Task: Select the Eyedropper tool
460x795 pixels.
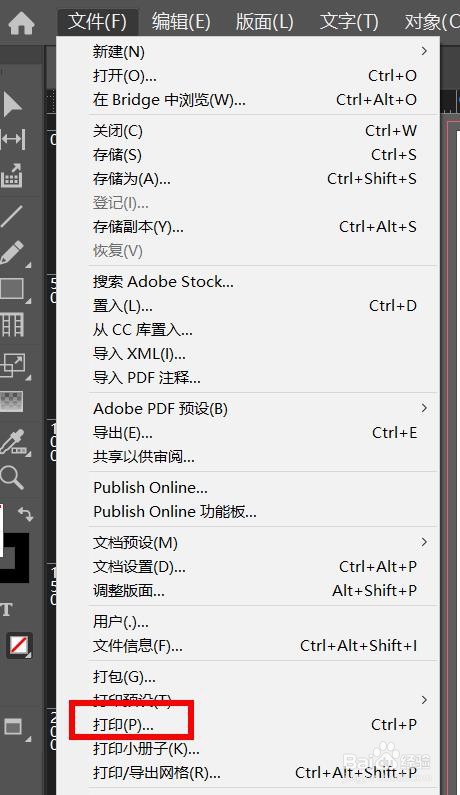Action: [12, 442]
